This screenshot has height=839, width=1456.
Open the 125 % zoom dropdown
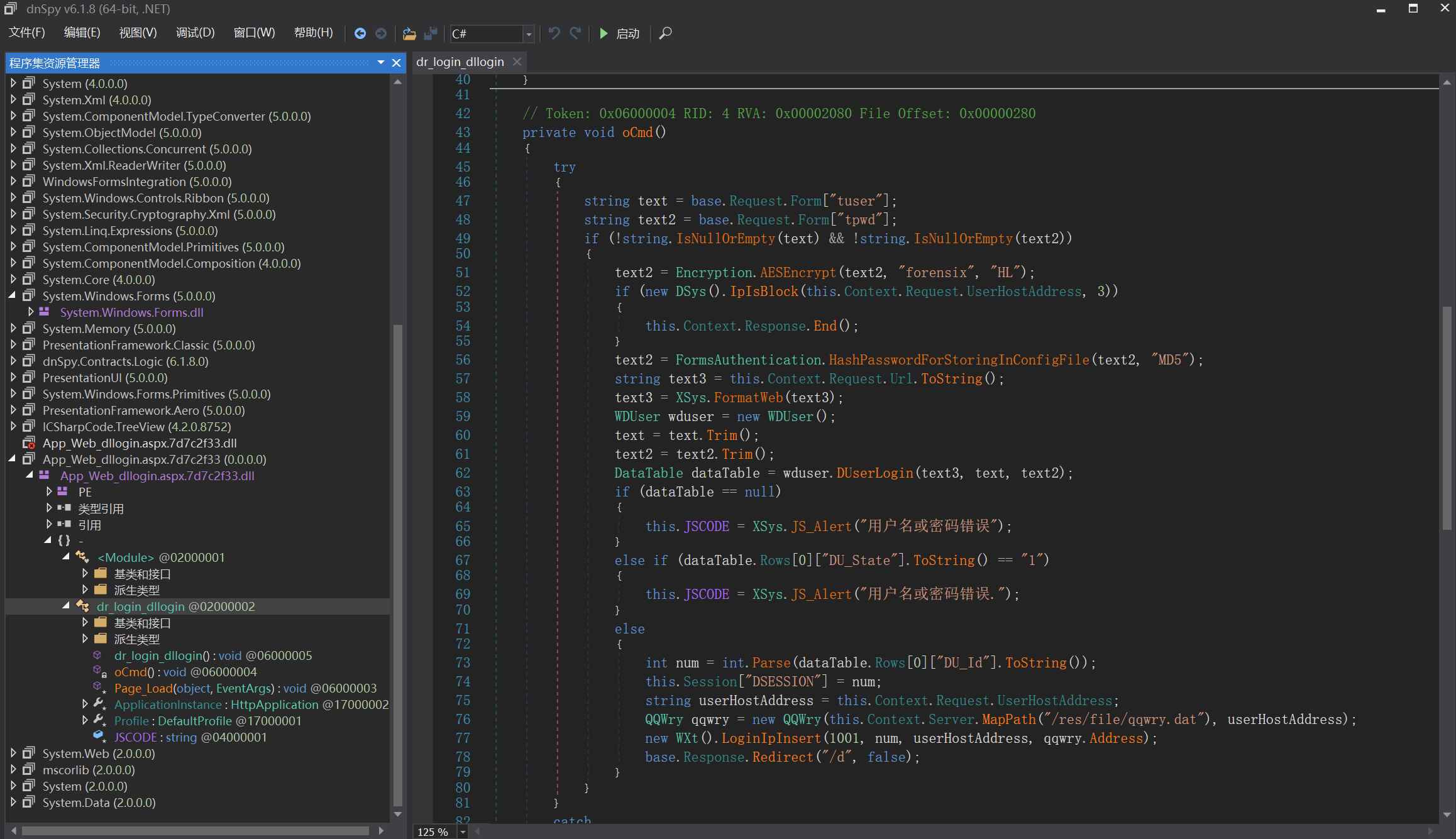click(x=463, y=831)
